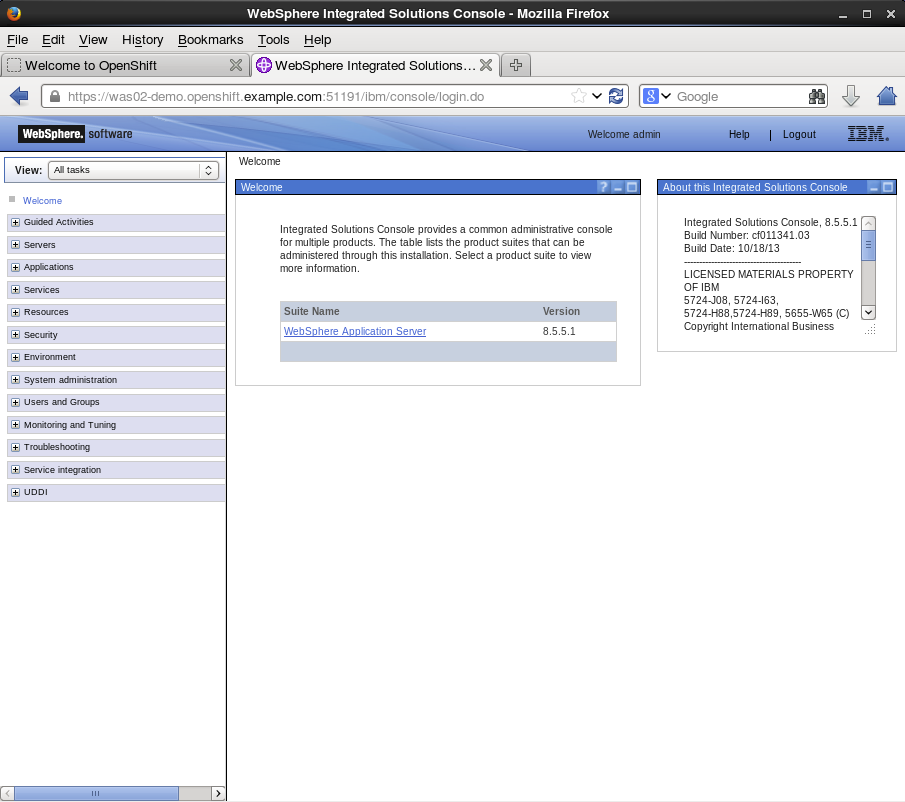Click the About text area resize grip
The image size is (905, 802).
870,329
